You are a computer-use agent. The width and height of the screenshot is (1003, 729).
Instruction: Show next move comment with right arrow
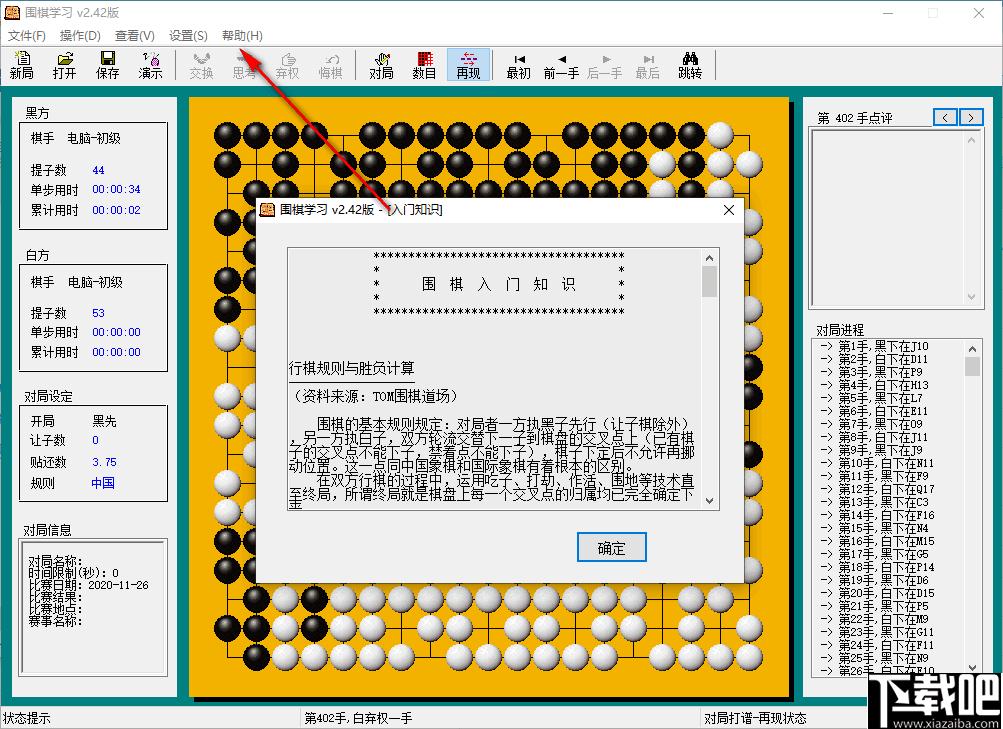click(x=971, y=117)
